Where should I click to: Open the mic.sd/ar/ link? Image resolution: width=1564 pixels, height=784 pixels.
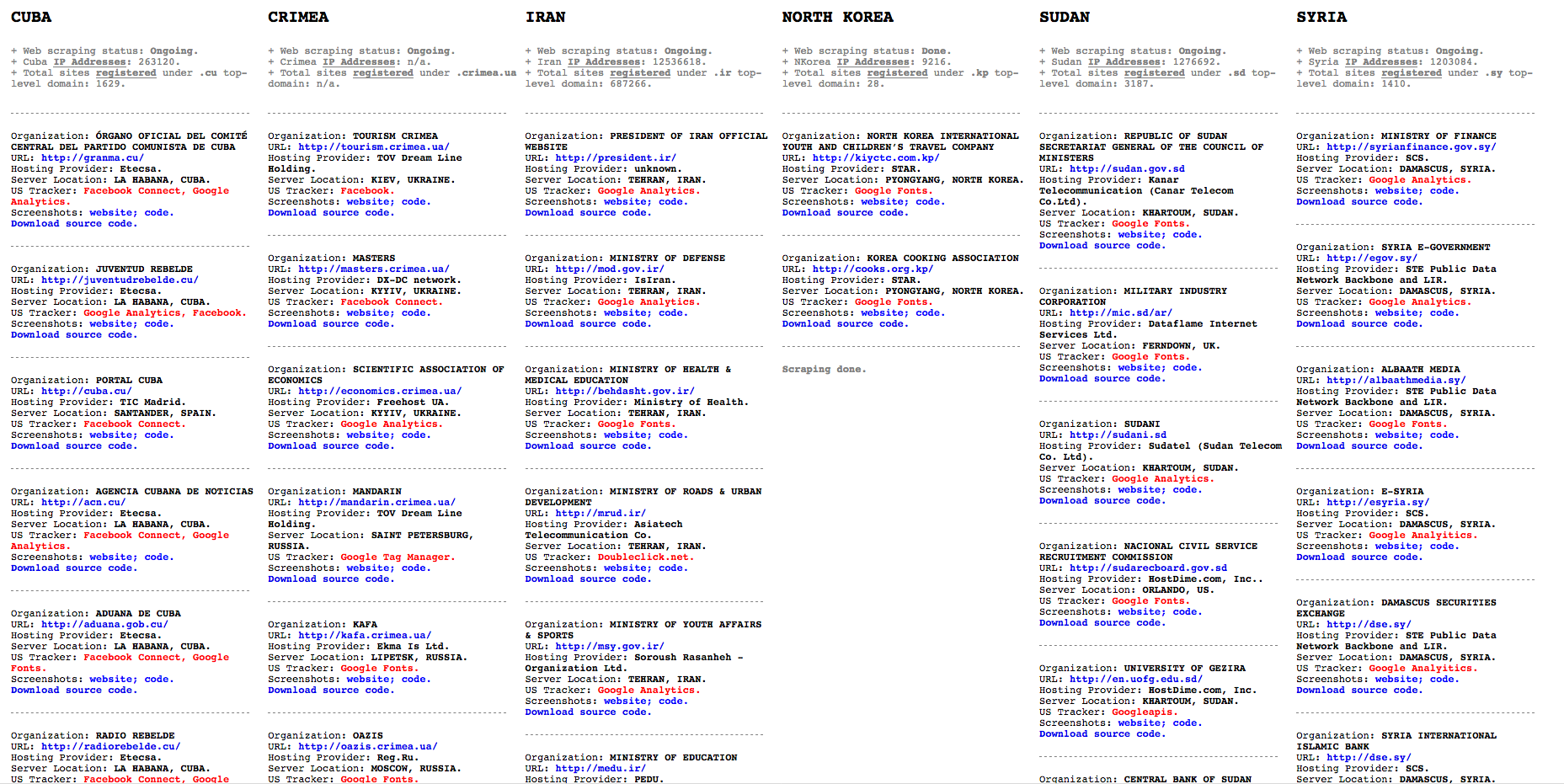1120,312
